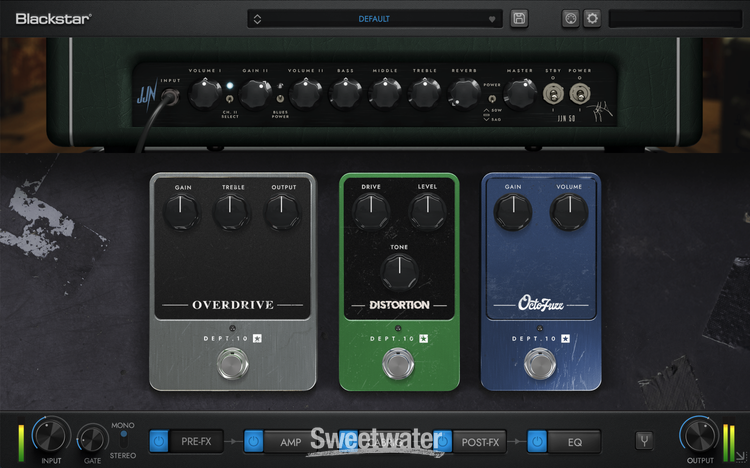Toggle the PRE-FX power button

tap(159, 441)
